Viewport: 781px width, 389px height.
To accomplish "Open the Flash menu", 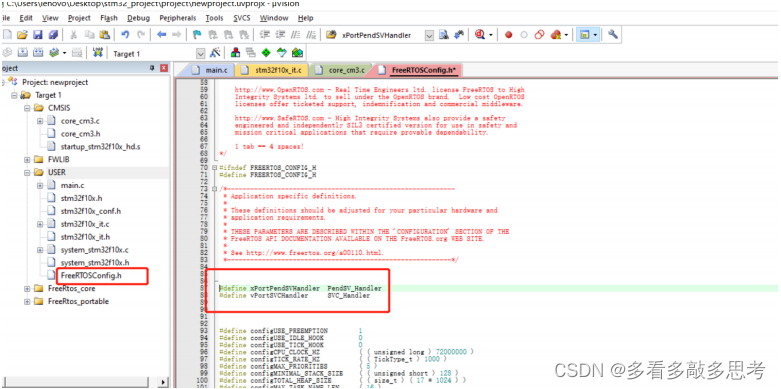I will pos(109,18).
